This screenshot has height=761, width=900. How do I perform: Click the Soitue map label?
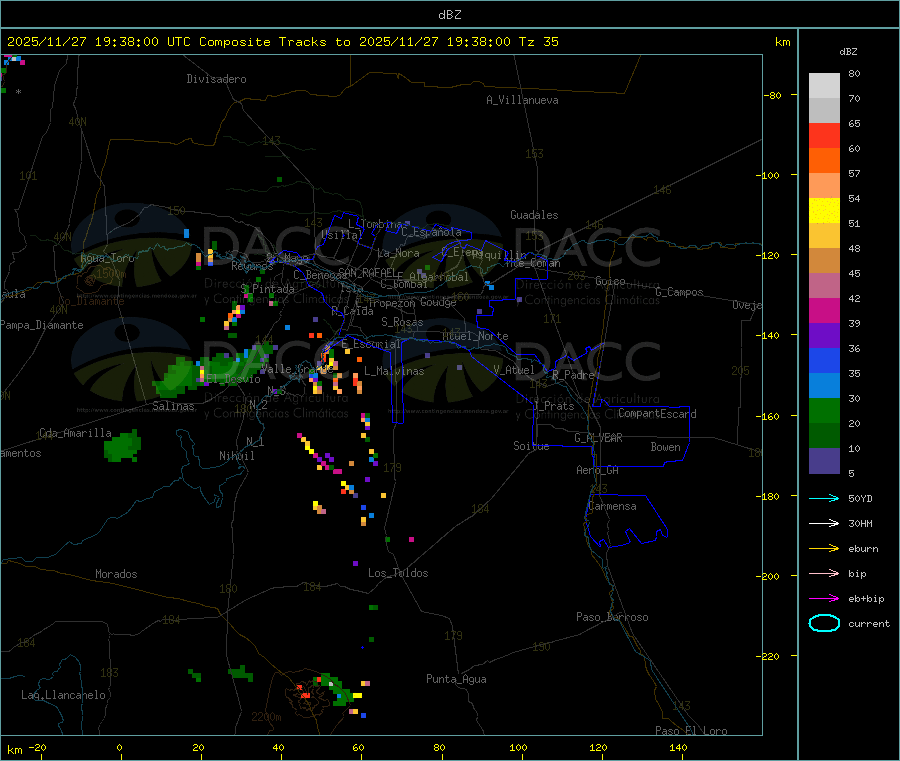531,445
